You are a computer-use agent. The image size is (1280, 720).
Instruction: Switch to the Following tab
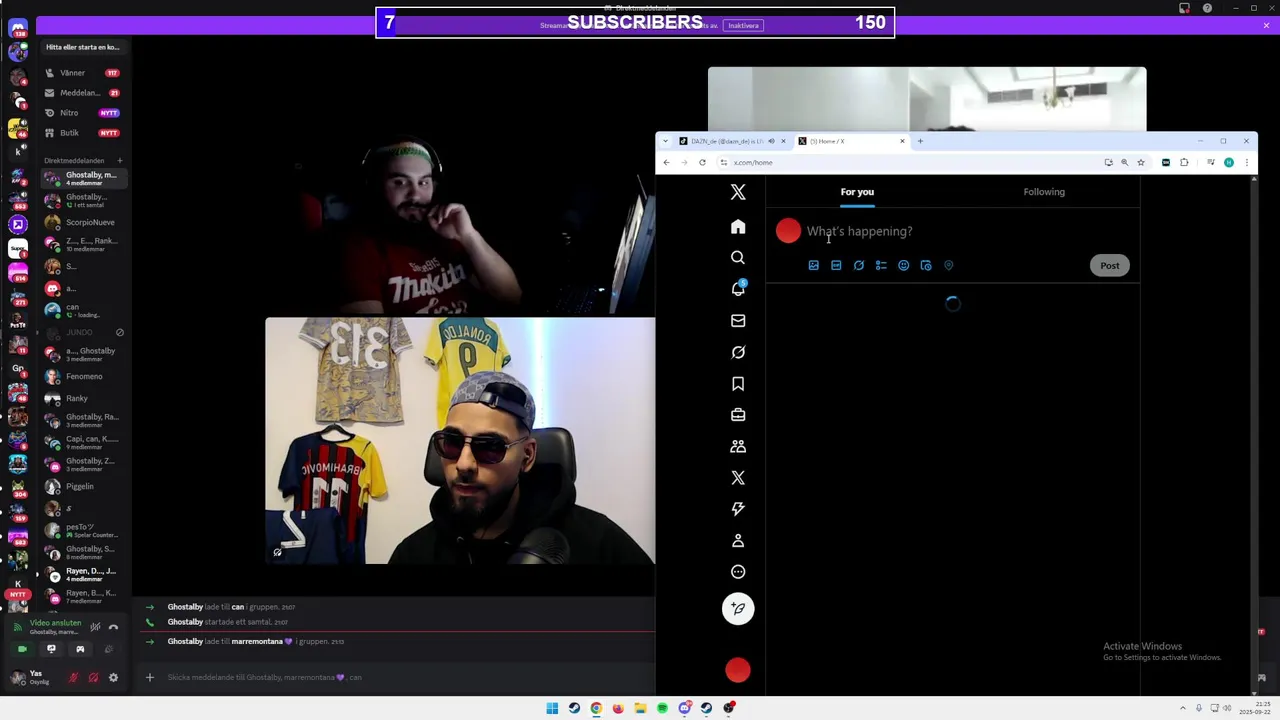click(1044, 192)
